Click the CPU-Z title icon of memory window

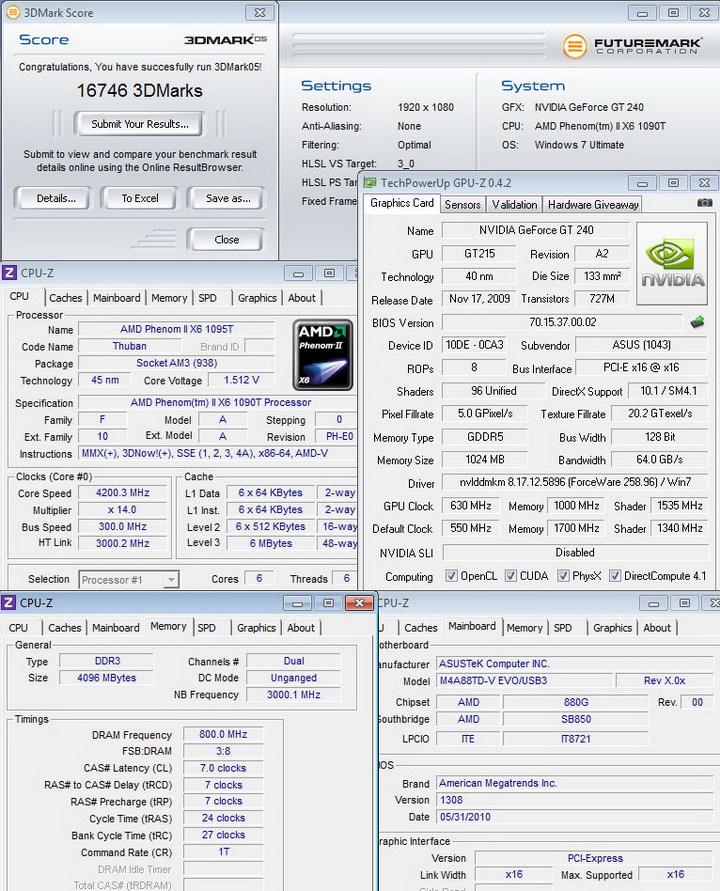click(9, 602)
